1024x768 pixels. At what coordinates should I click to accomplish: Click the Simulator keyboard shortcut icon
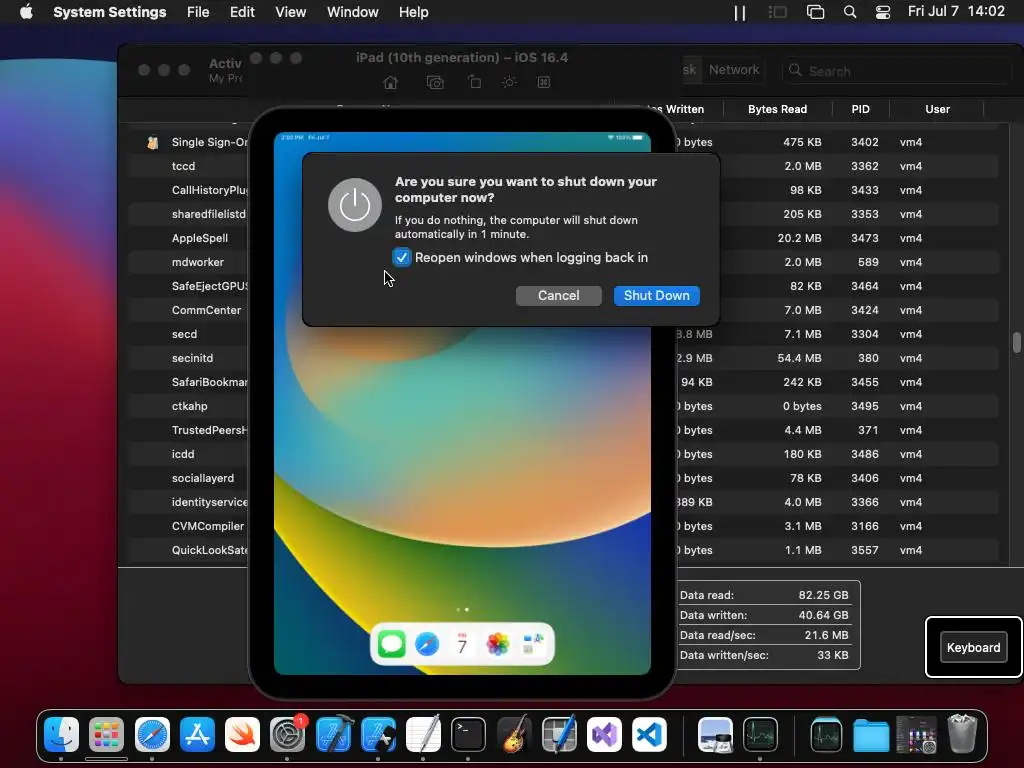tap(543, 82)
